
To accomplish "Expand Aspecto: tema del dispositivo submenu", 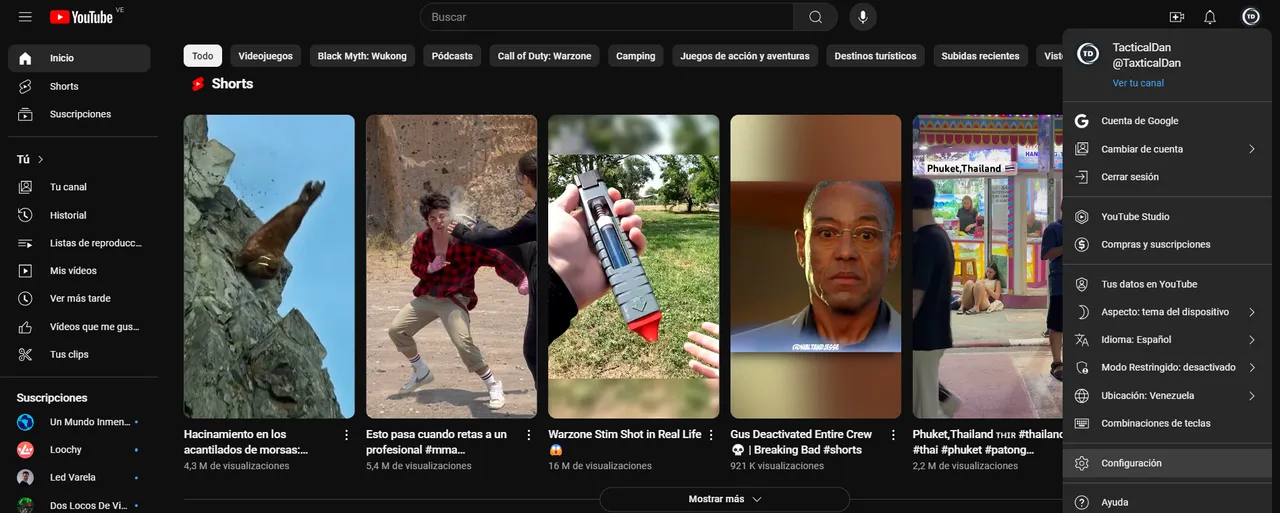I will [x=1167, y=312].
